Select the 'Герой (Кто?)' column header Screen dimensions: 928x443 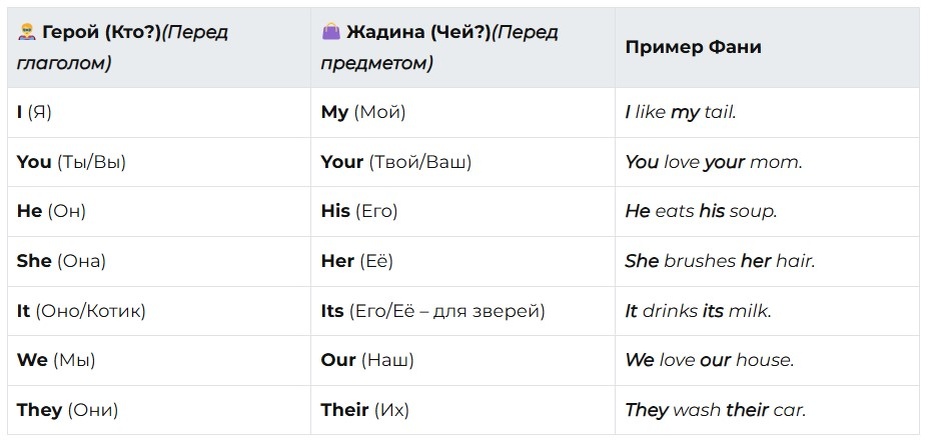click(159, 47)
